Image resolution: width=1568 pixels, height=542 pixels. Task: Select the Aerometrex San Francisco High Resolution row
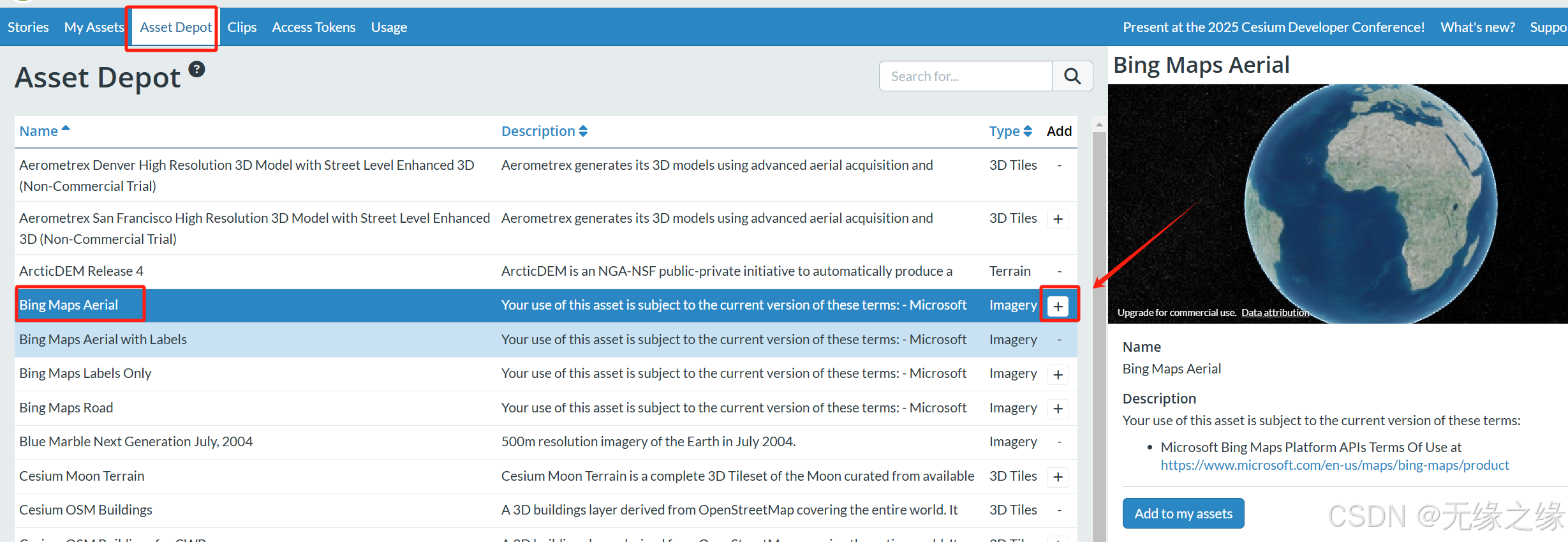(x=546, y=229)
